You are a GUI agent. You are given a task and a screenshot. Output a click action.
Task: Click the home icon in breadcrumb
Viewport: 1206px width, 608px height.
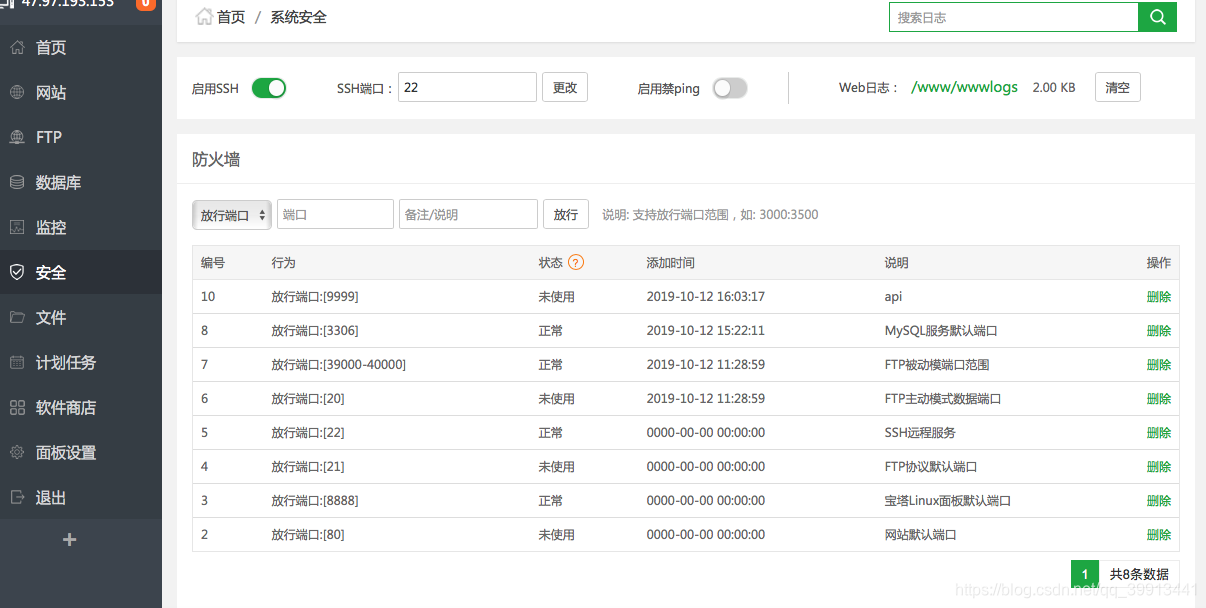[204, 17]
